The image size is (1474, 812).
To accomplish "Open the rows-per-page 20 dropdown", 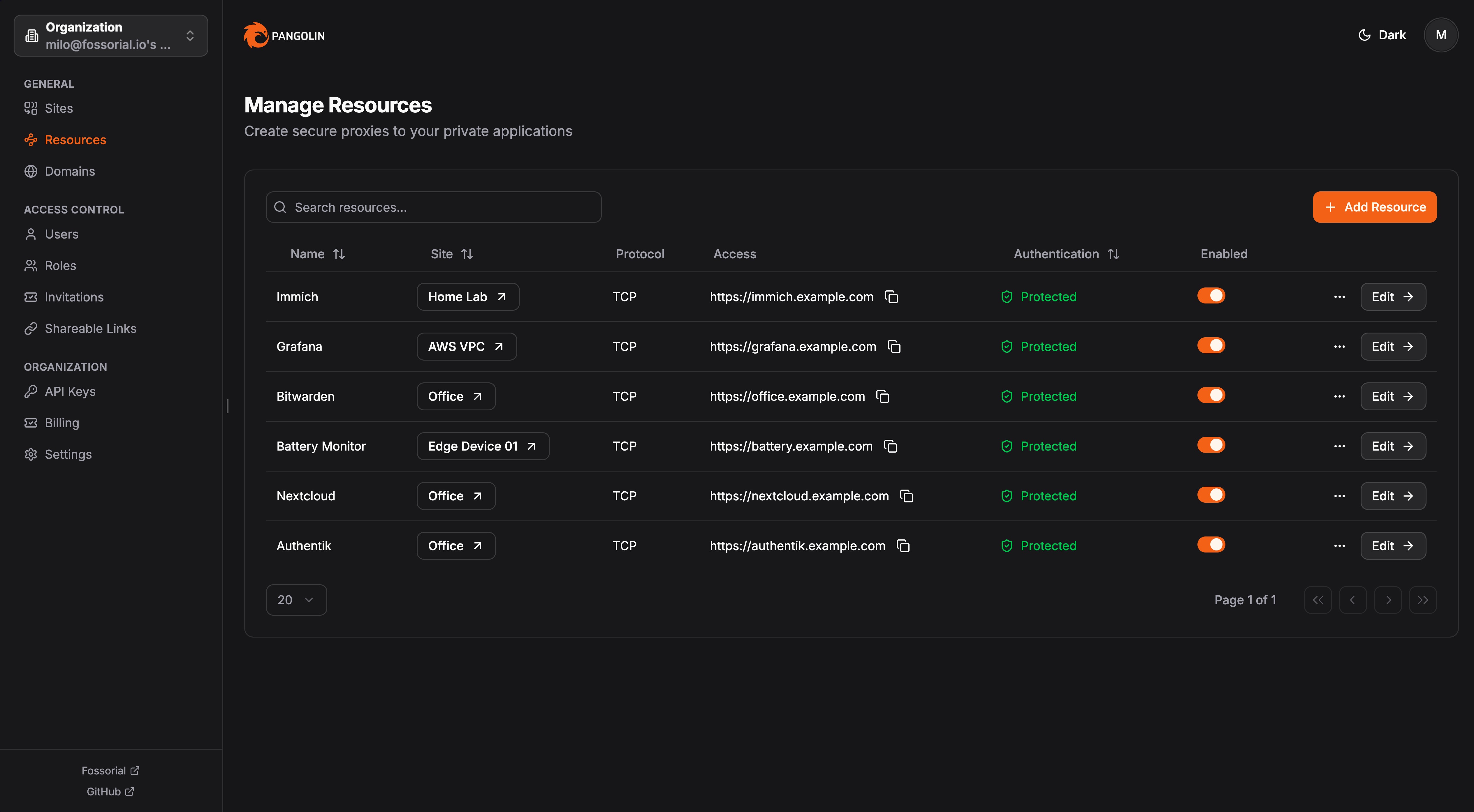I will (296, 600).
